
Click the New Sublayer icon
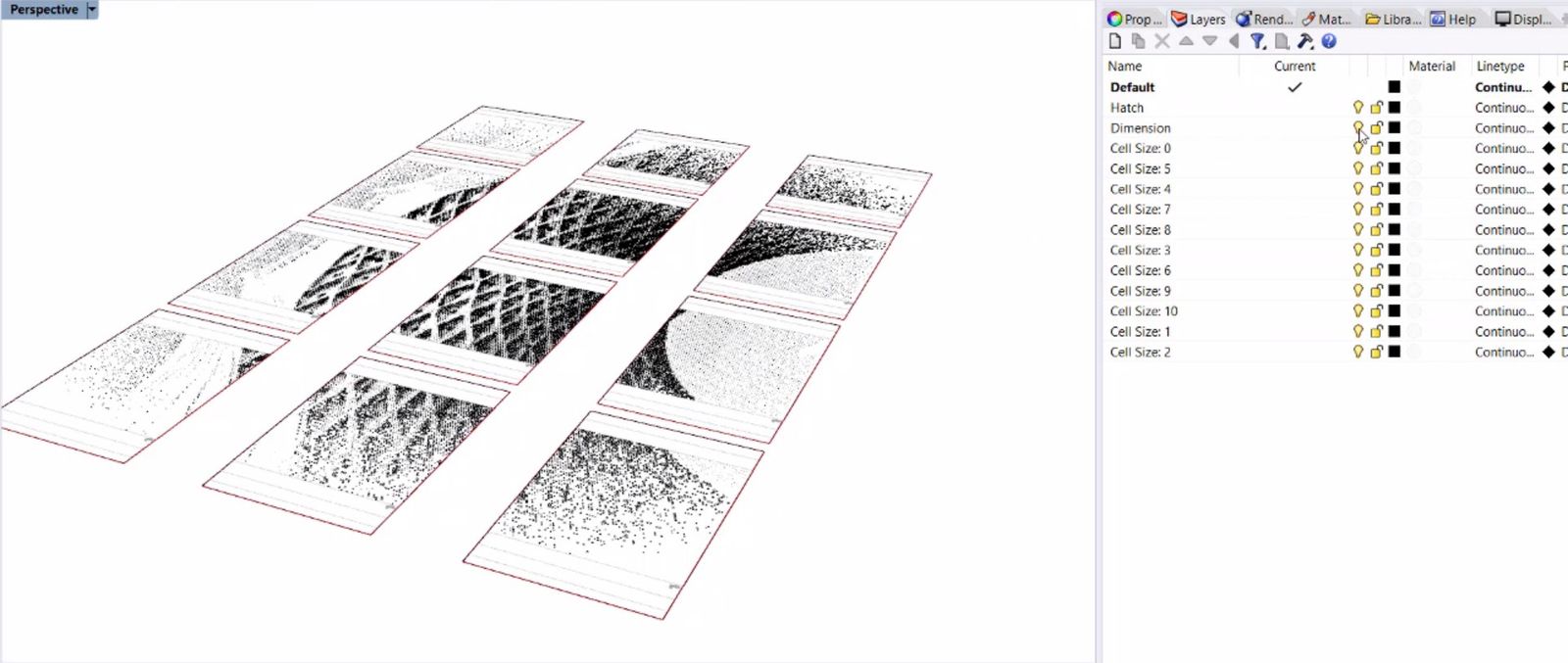point(1138,41)
